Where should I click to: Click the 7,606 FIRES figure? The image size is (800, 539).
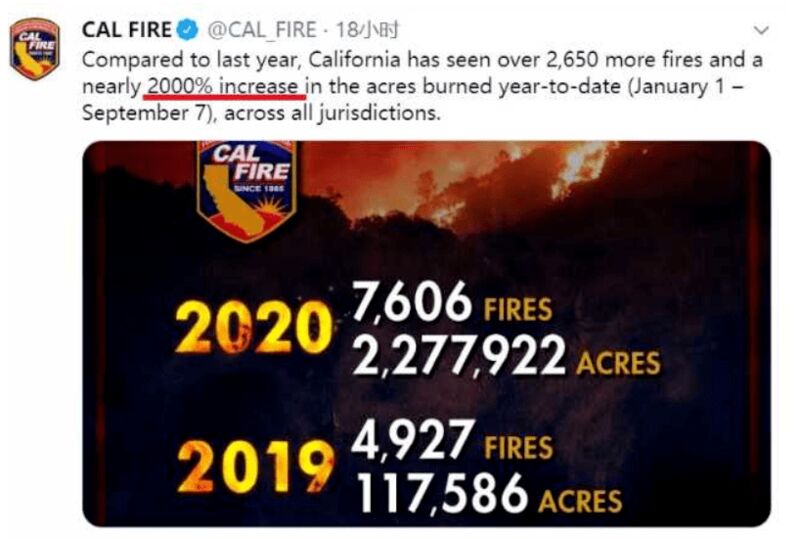point(452,302)
